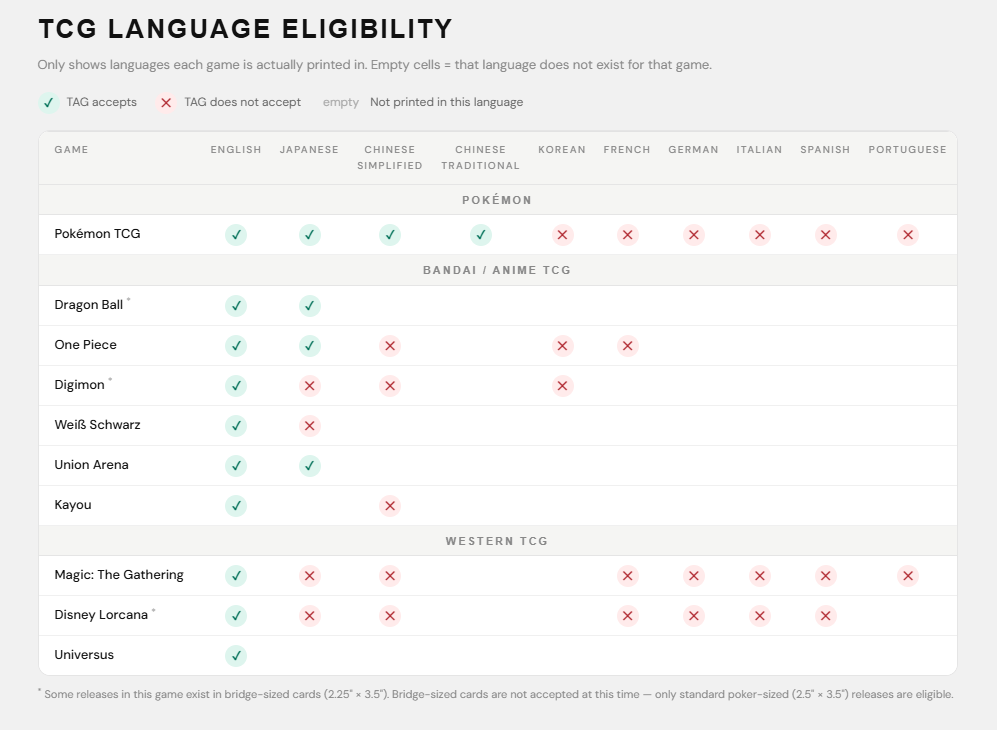Click Disney Lorcana Spanish X icon
The width and height of the screenshot is (997, 730).
(826, 616)
